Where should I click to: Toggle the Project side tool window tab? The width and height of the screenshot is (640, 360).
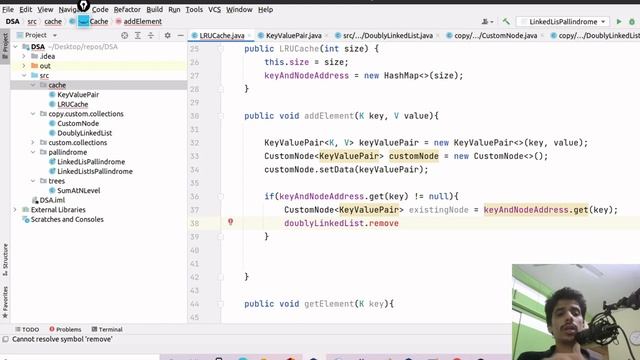[x=5, y=45]
